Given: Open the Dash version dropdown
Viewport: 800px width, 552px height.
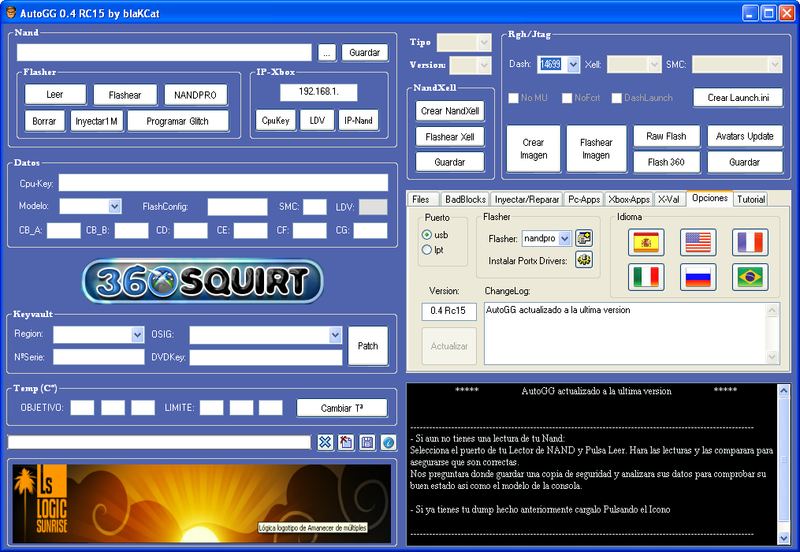Looking at the screenshot, I should [x=573, y=64].
